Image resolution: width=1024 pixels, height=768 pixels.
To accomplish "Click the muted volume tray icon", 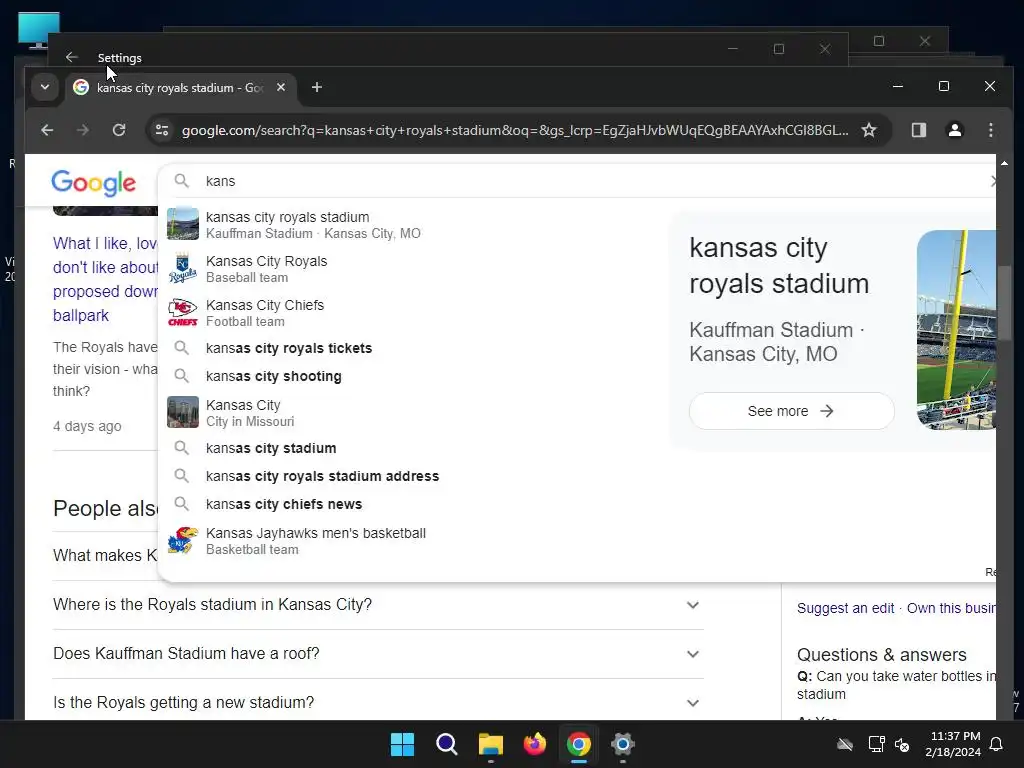I will point(903,744).
